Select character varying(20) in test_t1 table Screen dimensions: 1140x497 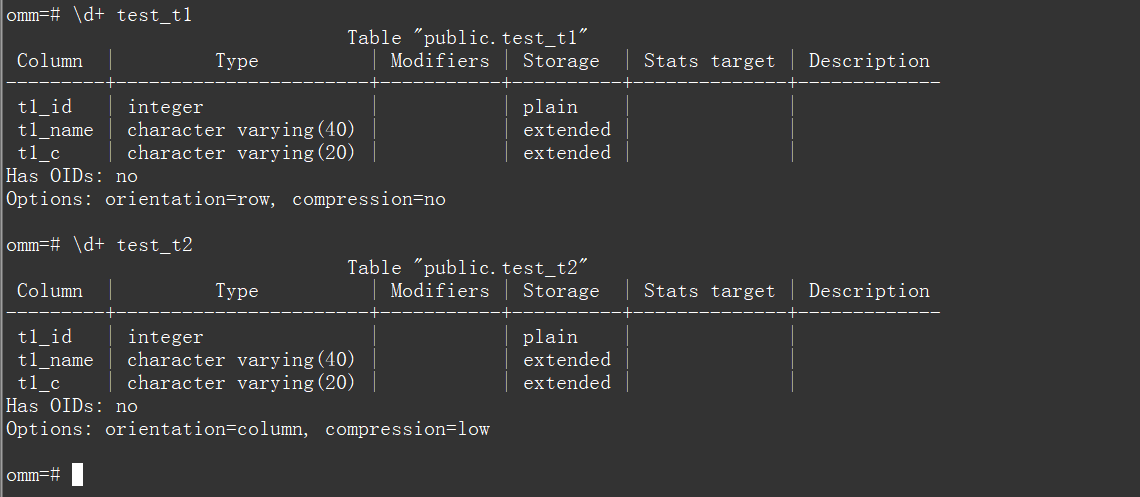(x=241, y=153)
